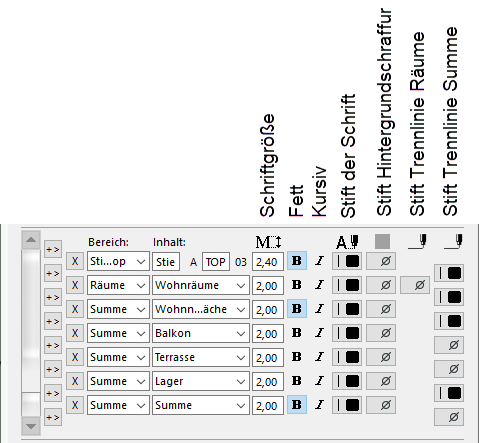Open the Summe Inhalt dropdown in last row
This screenshot has height=443, width=479.
(201, 406)
